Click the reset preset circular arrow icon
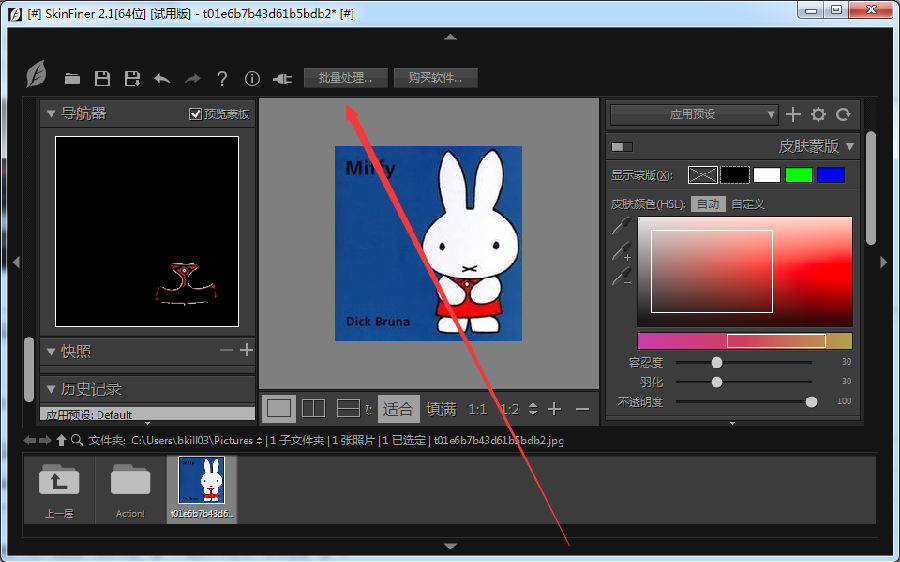 pyautogui.click(x=843, y=115)
